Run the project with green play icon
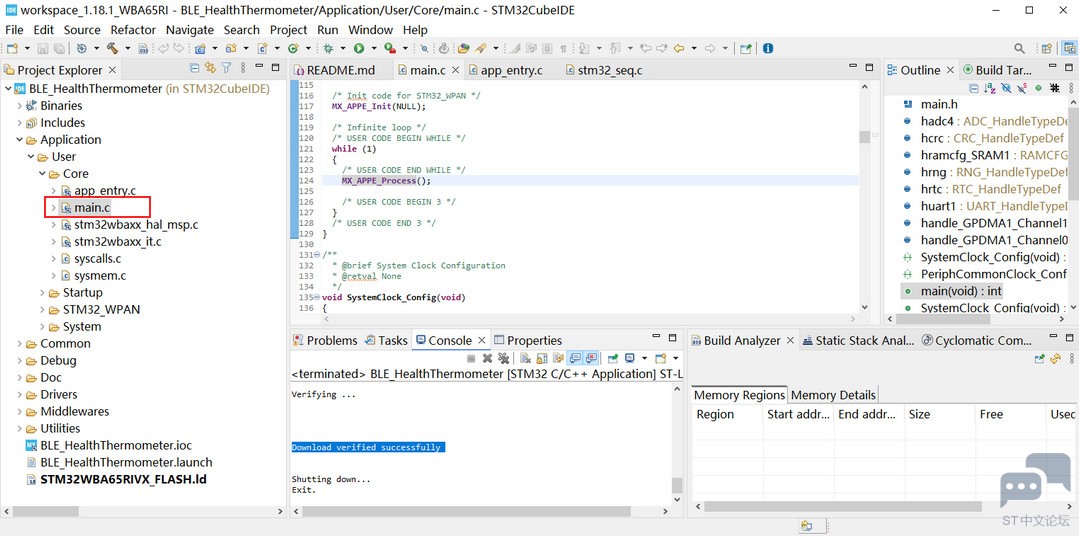The image size is (1079, 536). point(359,48)
